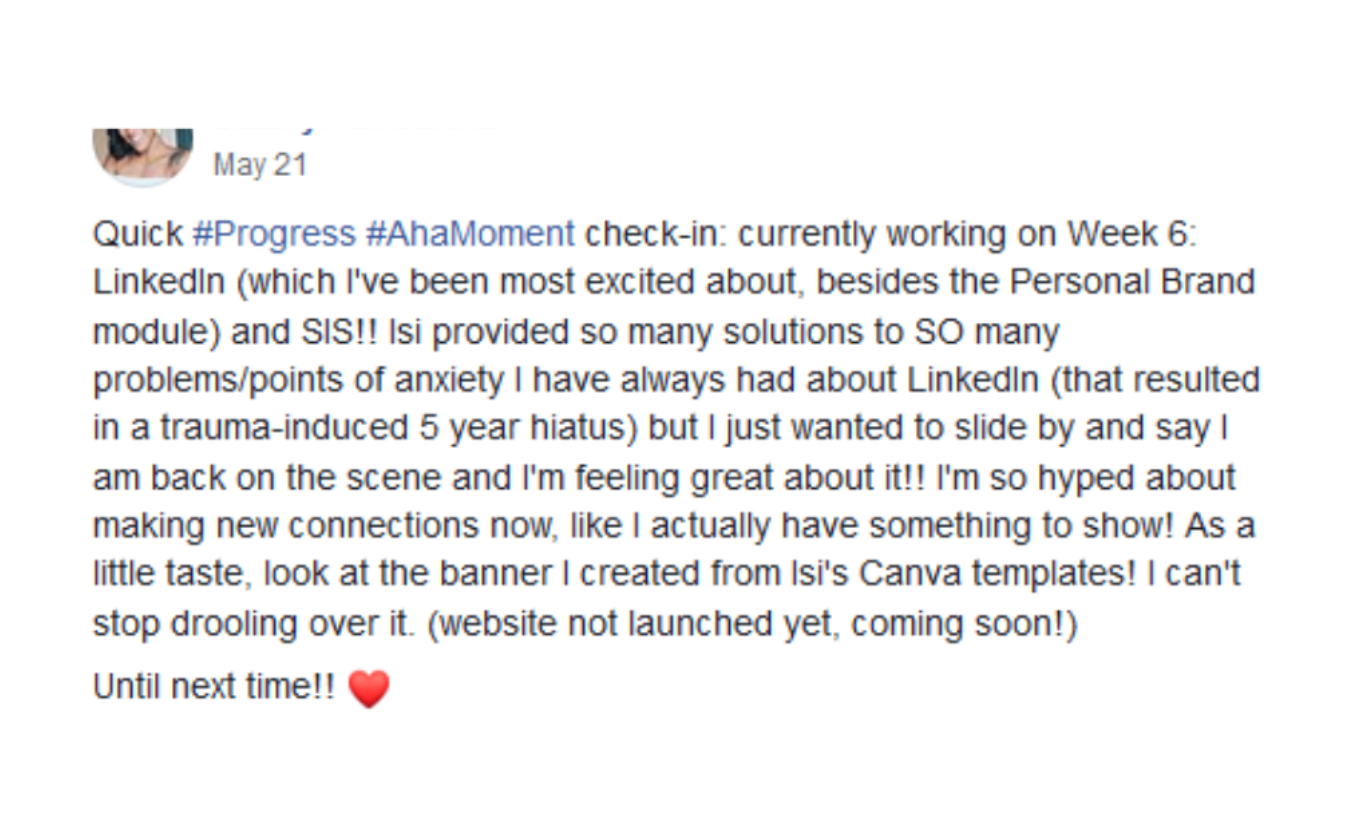Click the red heart emoji
Image resolution: width=1351 pixels, height=824 pixels.
tap(368, 689)
